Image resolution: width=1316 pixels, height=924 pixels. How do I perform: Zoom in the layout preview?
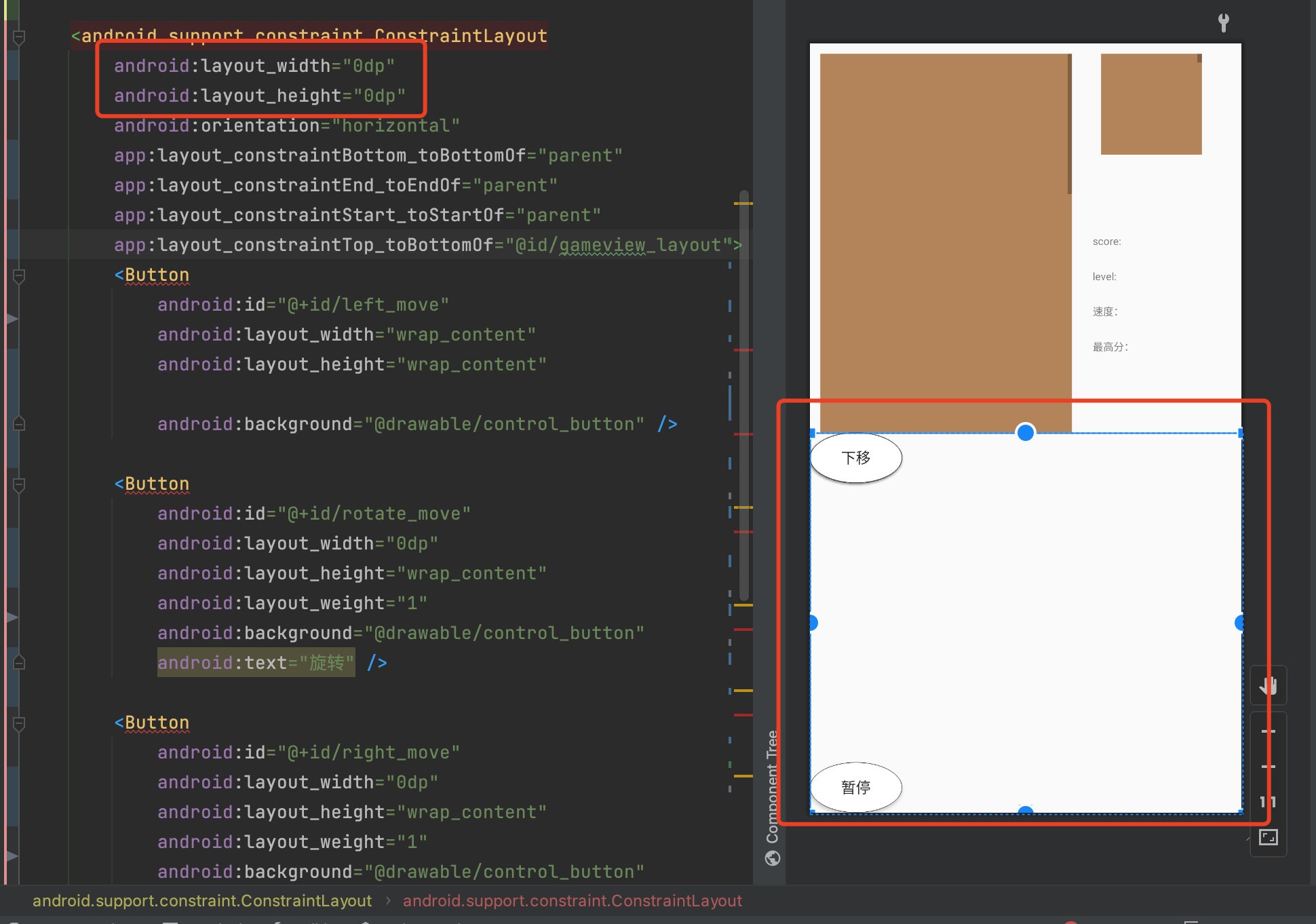(1268, 731)
